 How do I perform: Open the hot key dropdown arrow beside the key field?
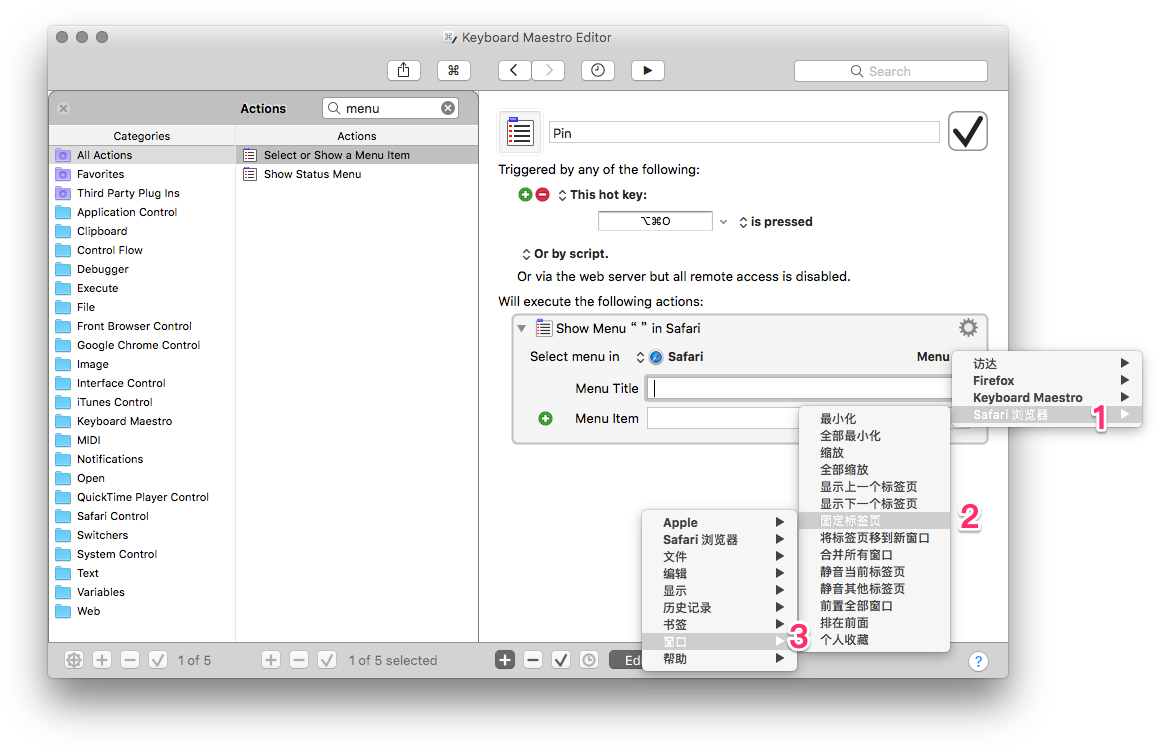pyautogui.click(x=724, y=221)
